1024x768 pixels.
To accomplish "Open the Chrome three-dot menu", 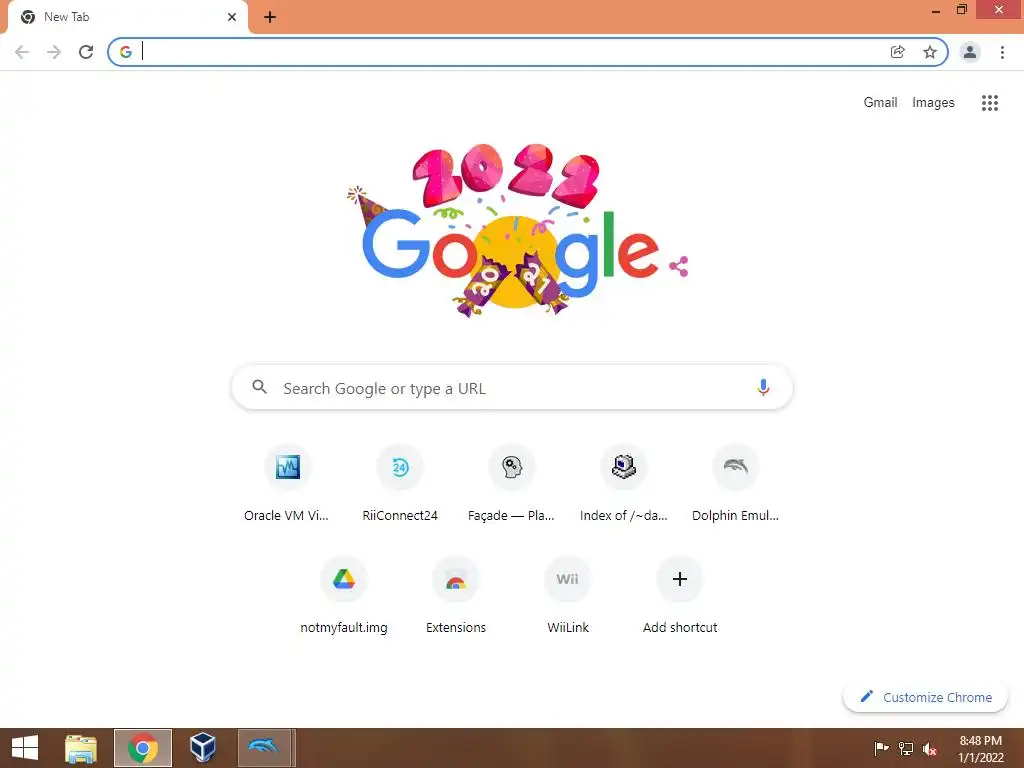I will point(1002,52).
